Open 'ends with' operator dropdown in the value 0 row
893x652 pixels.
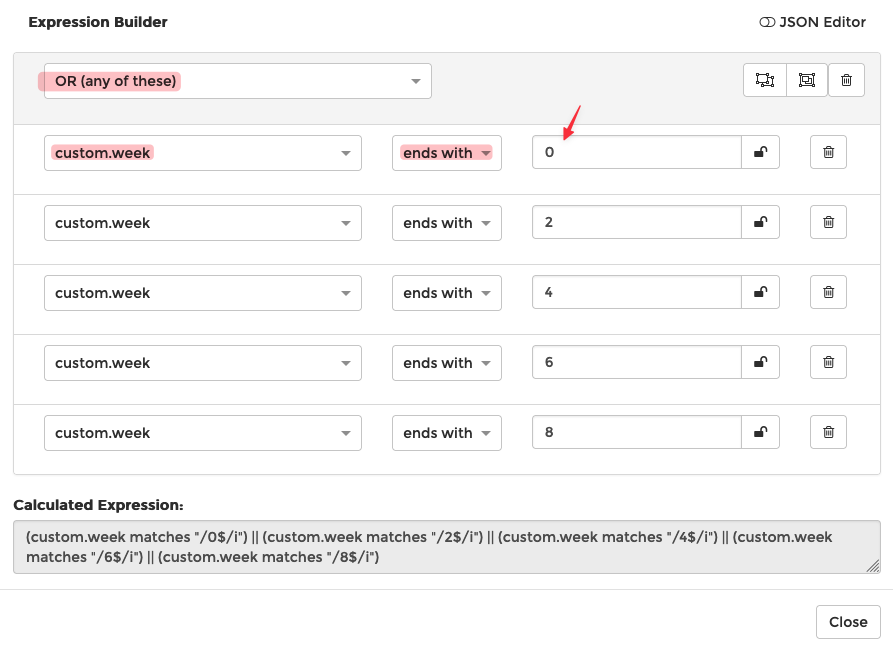446,153
